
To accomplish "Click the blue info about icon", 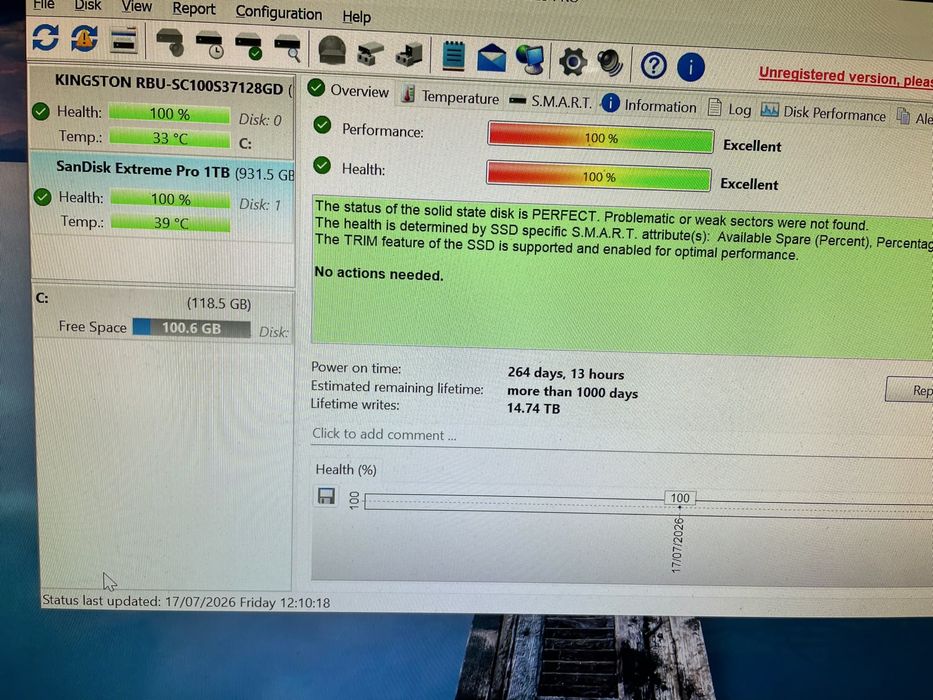I will coord(691,67).
